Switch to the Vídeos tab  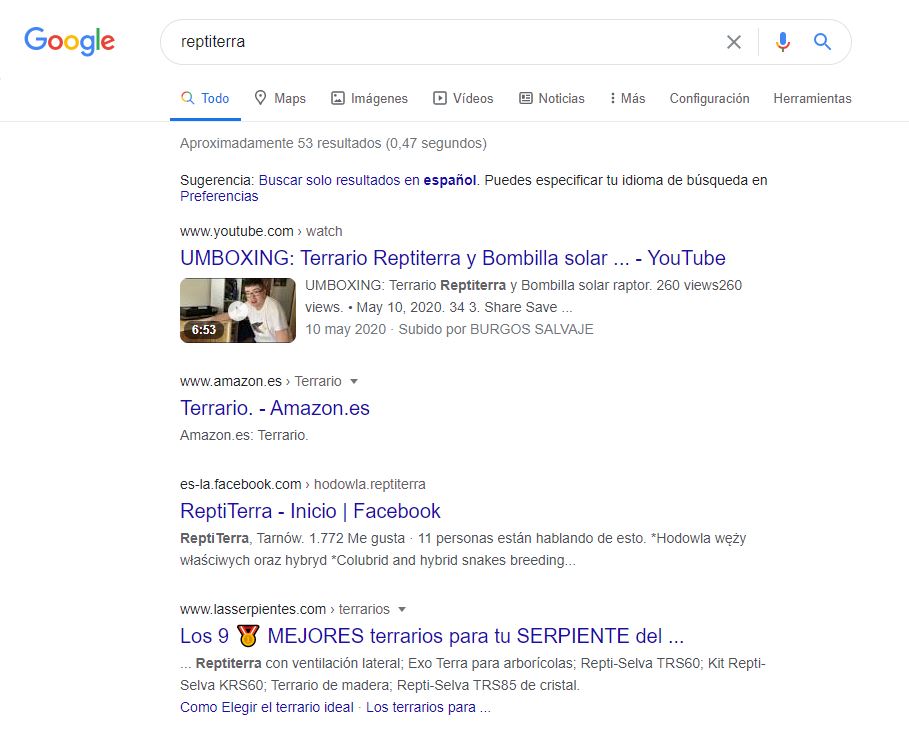(x=463, y=98)
